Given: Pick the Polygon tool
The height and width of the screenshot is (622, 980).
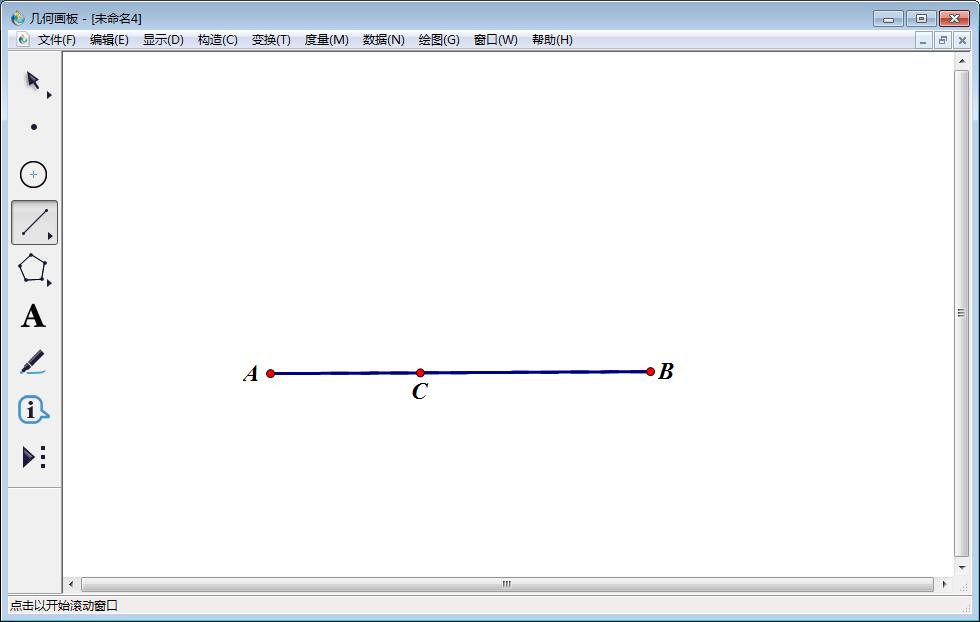Looking at the screenshot, I should pyautogui.click(x=33, y=269).
